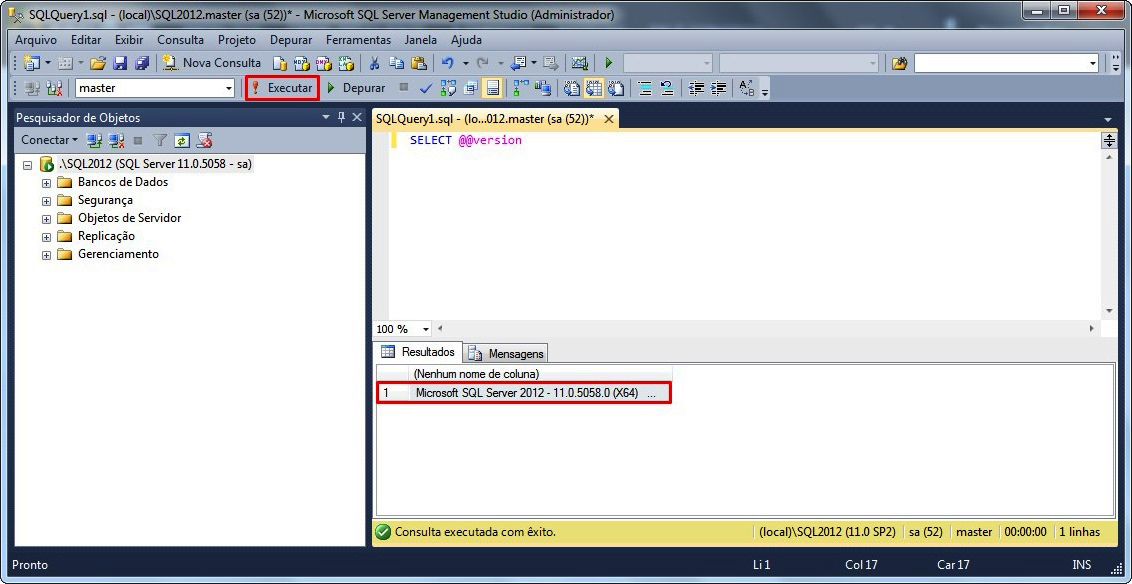Screen dimensions: 1132x584
Task: Click the refresh icon in Pesquisador de Objetos
Action: pyautogui.click(x=182, y=141)
